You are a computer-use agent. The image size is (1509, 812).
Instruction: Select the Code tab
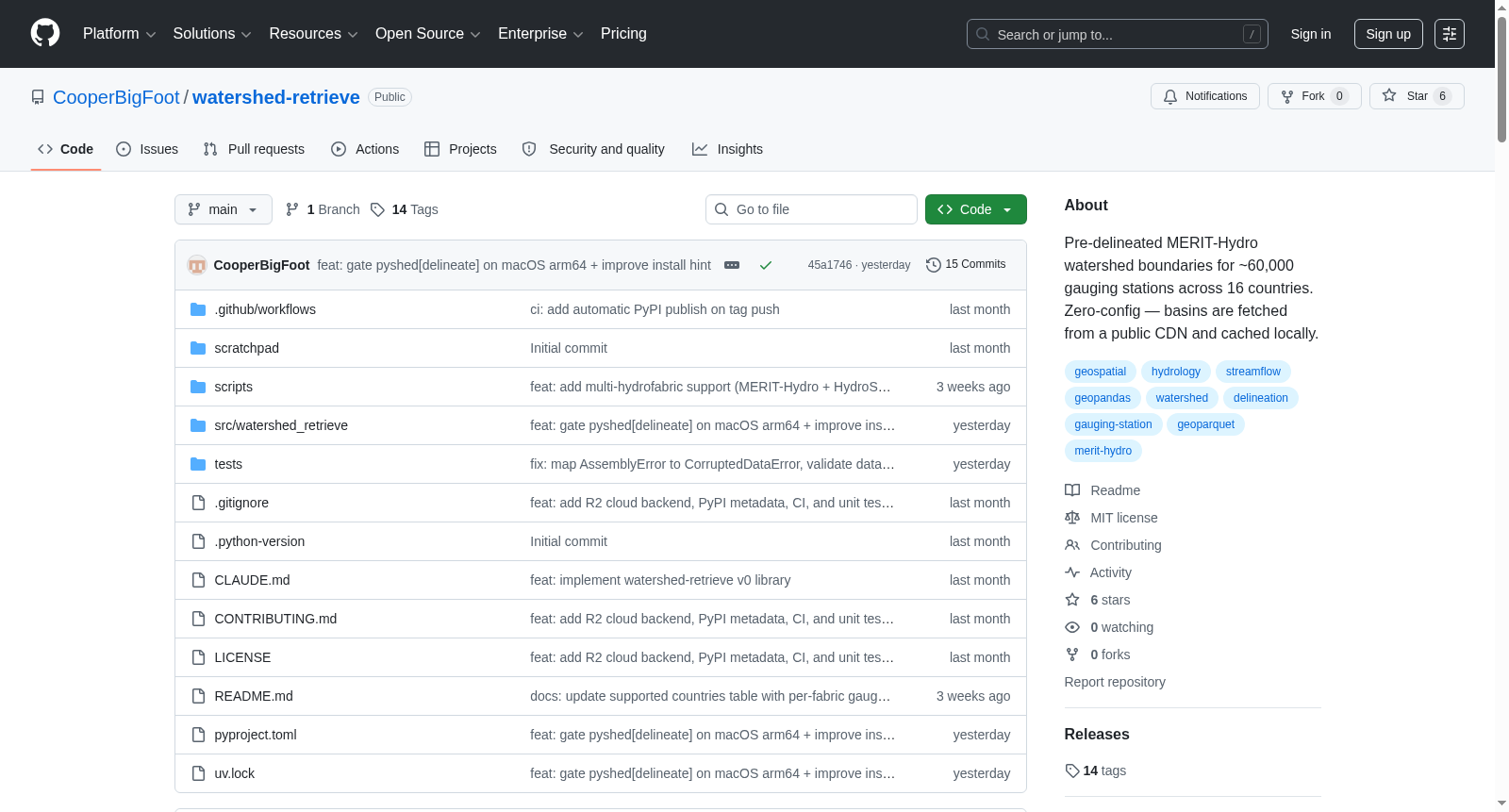(x=66, y=149)
